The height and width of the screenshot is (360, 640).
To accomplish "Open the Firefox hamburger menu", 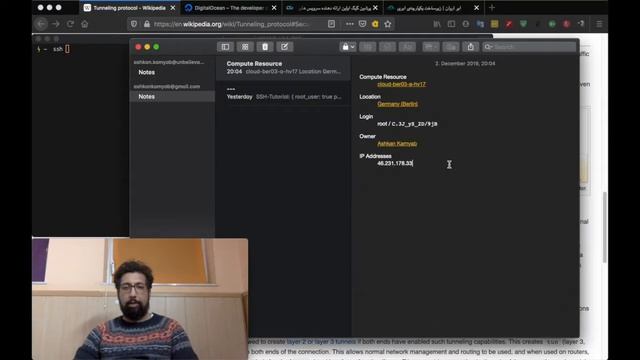I will 599,24.
